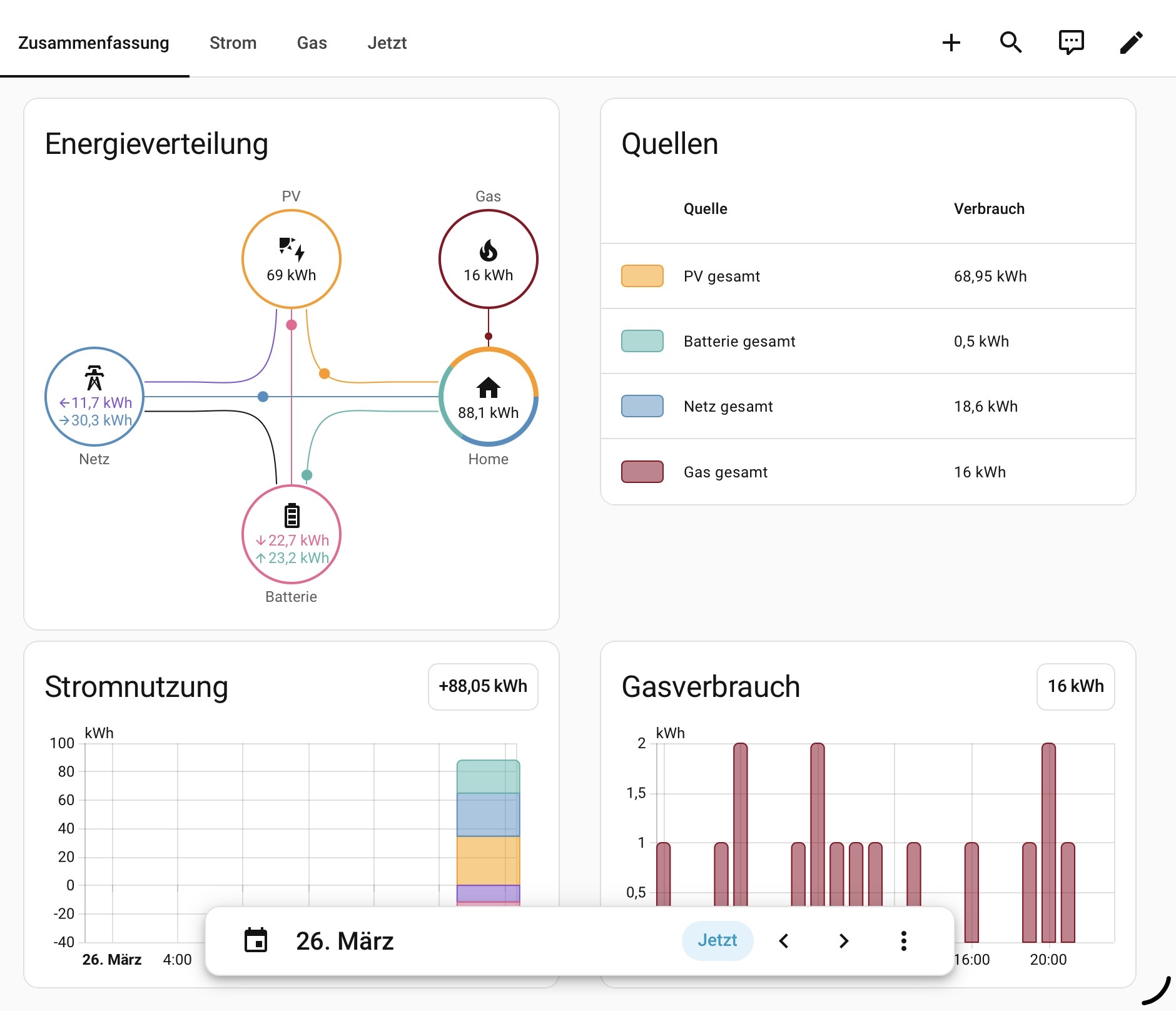The height and width of the screenshot is (1011, 1176).
Task: Click the Netz grid pylon circle
Action: 94,397
